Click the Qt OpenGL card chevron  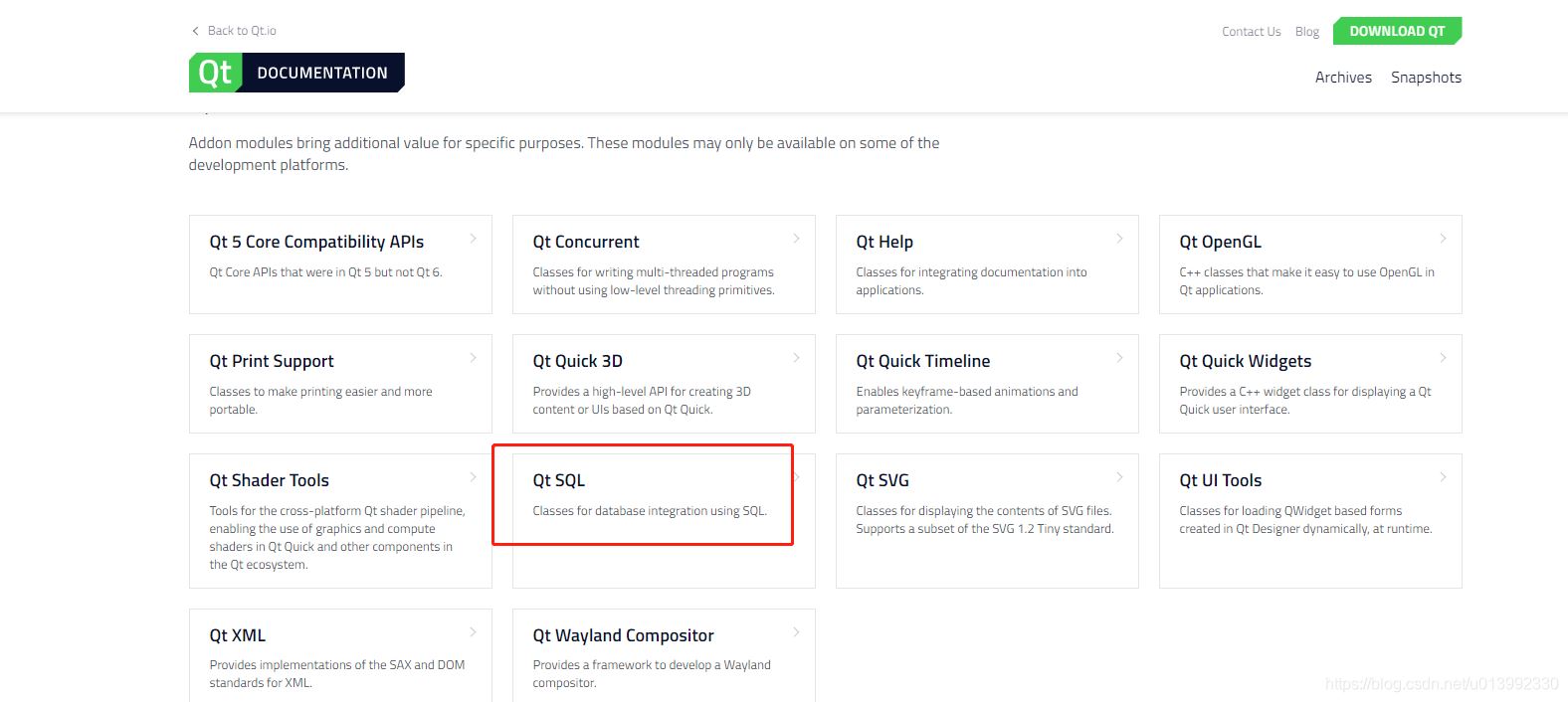click(x=1443, y=239)
